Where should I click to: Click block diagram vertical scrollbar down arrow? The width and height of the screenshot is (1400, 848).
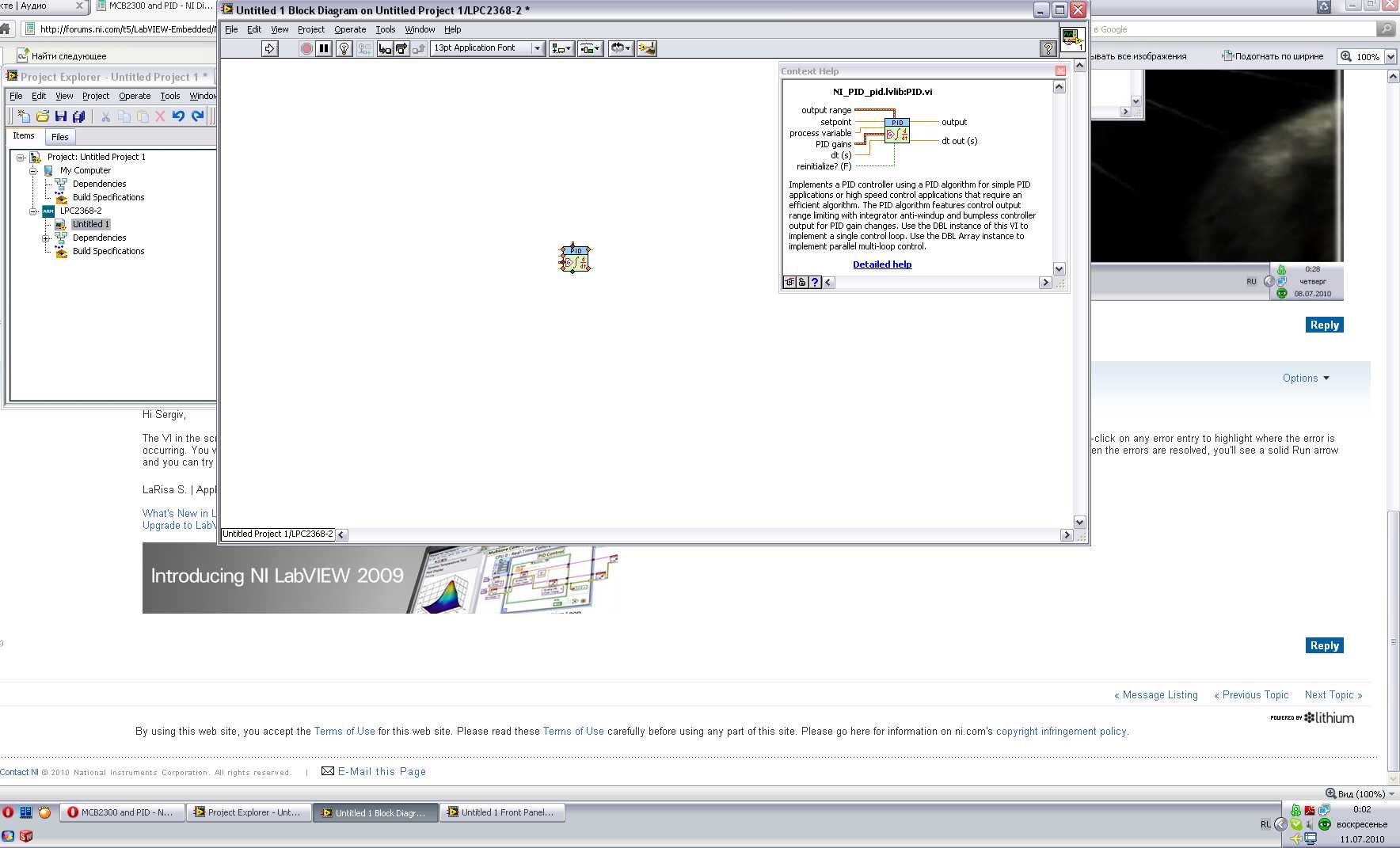tap(1079, 522)
